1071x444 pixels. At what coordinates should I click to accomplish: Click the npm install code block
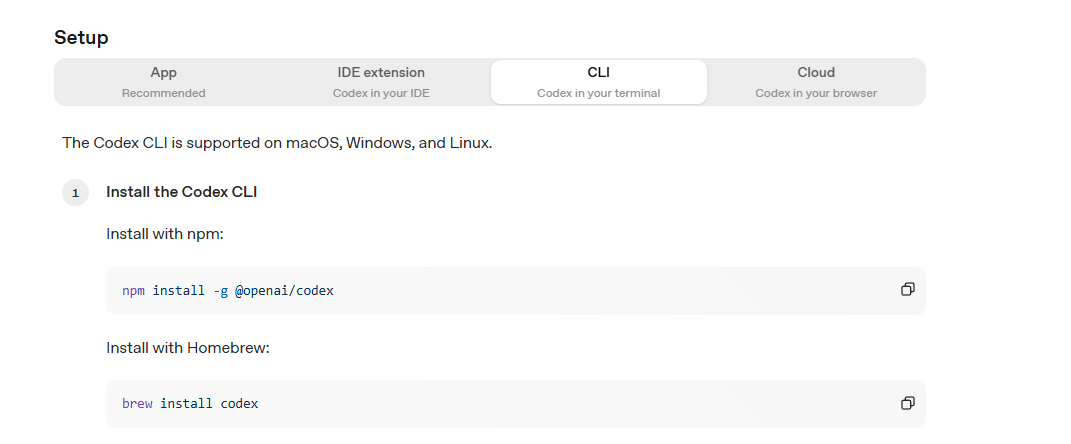click(x=516, y=291)
